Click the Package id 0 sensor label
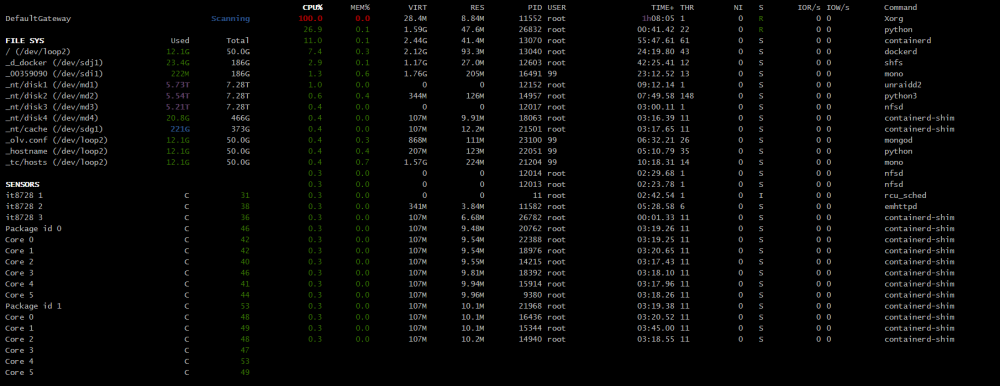The height and width of the screenshot is (386, 1000). 34,228
